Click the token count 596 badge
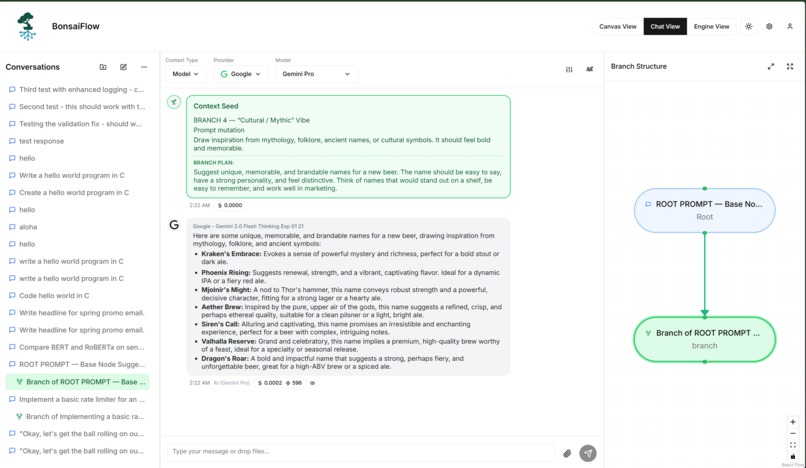The width and height of the screenshot is (806, 468). [294, 383]
